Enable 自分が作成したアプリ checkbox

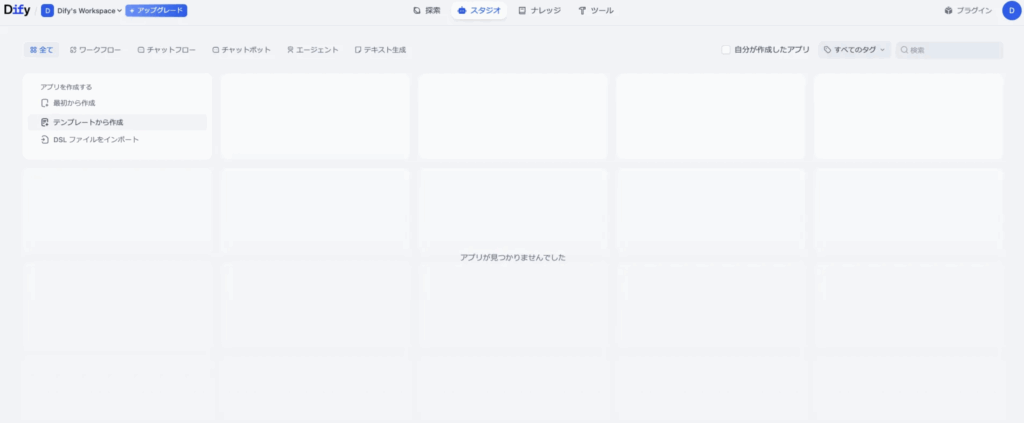coord(727,49)
